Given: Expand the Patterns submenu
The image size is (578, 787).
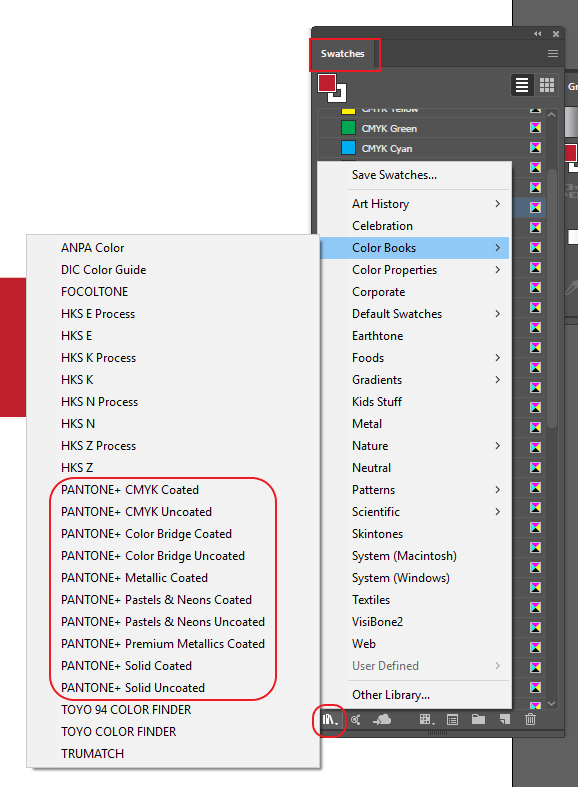Looking at the screenshot, I should tap(415, 490).
